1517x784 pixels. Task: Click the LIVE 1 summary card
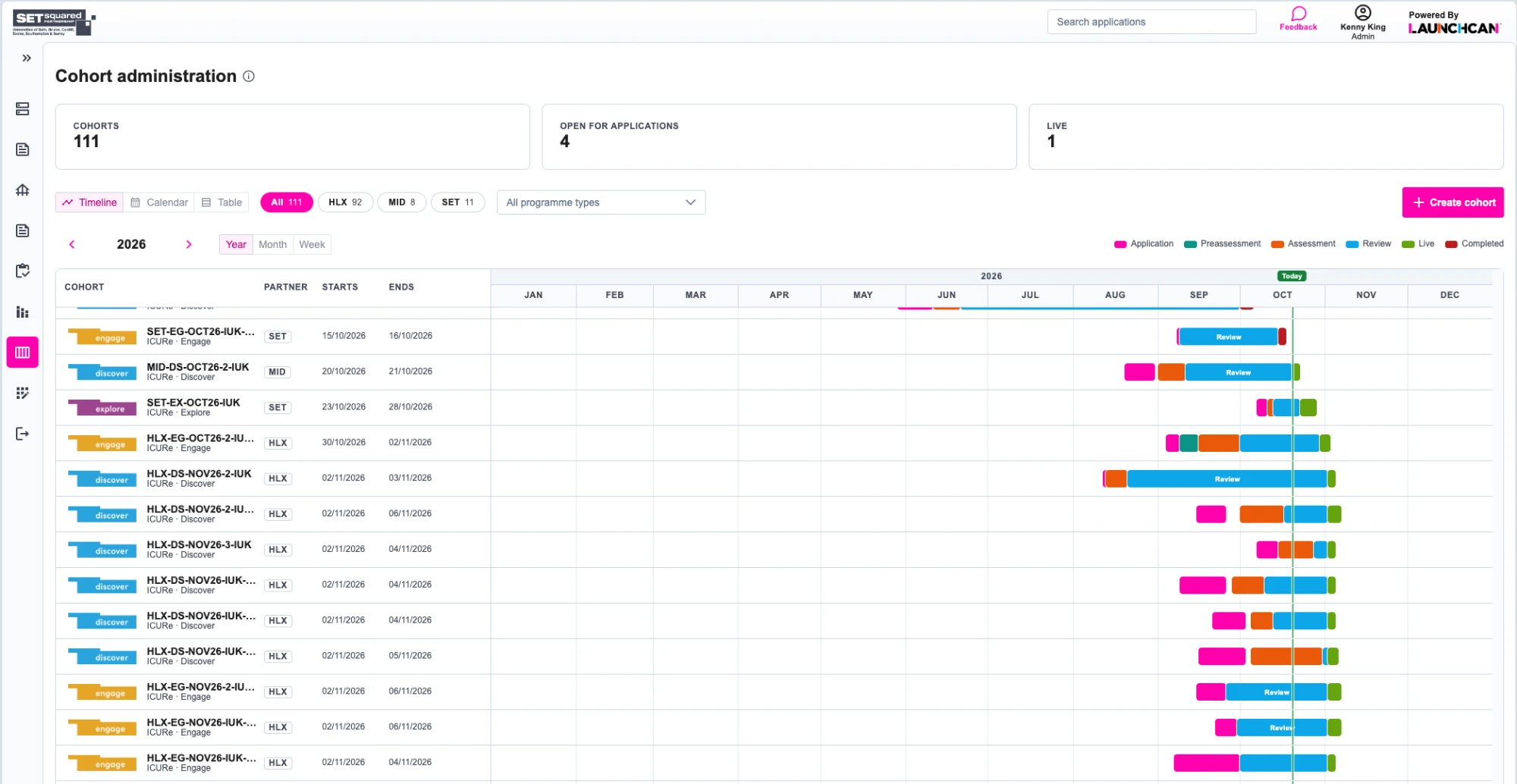(1266, 136)
